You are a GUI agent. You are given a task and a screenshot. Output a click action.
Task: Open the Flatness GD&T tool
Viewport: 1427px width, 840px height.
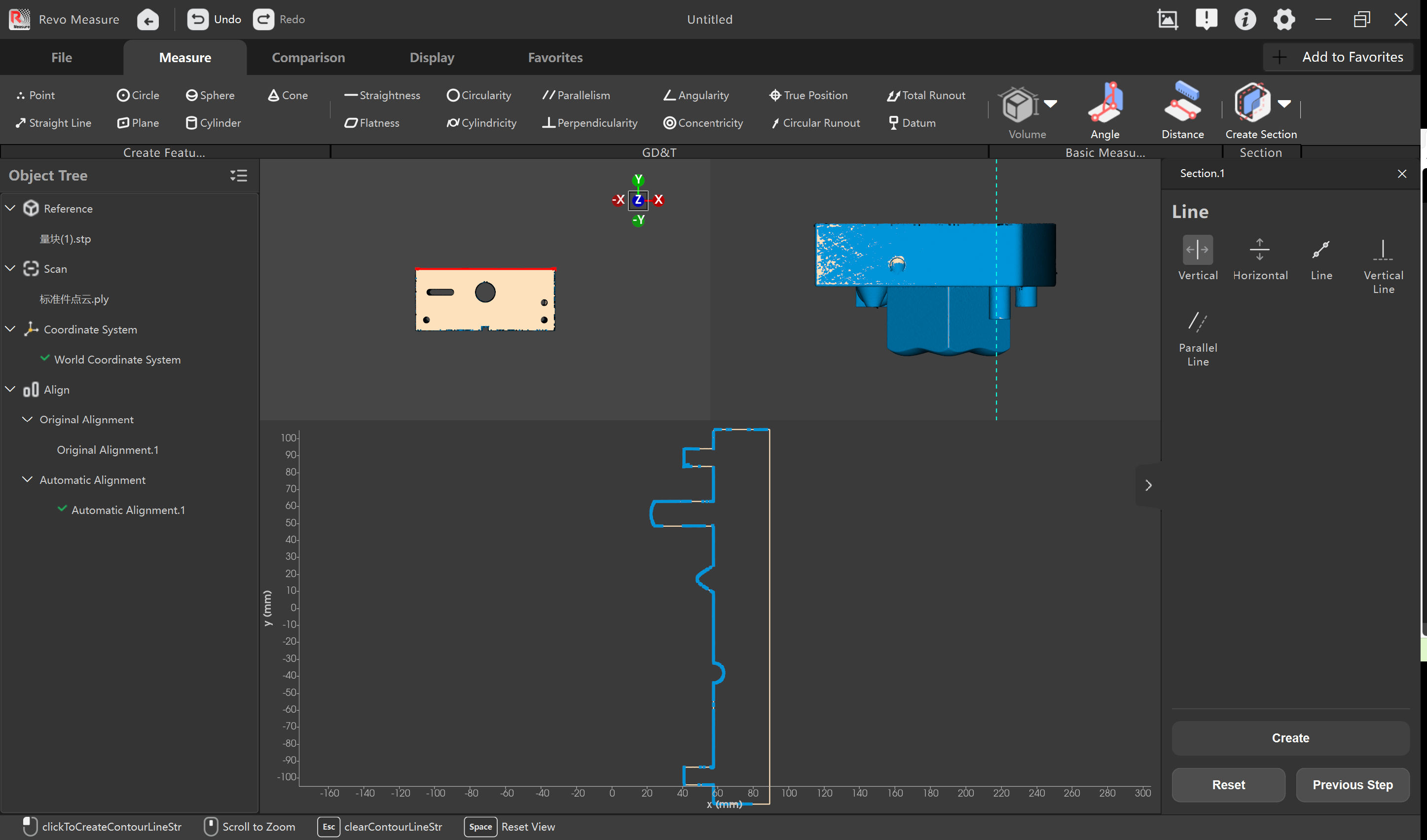[371, 123]
